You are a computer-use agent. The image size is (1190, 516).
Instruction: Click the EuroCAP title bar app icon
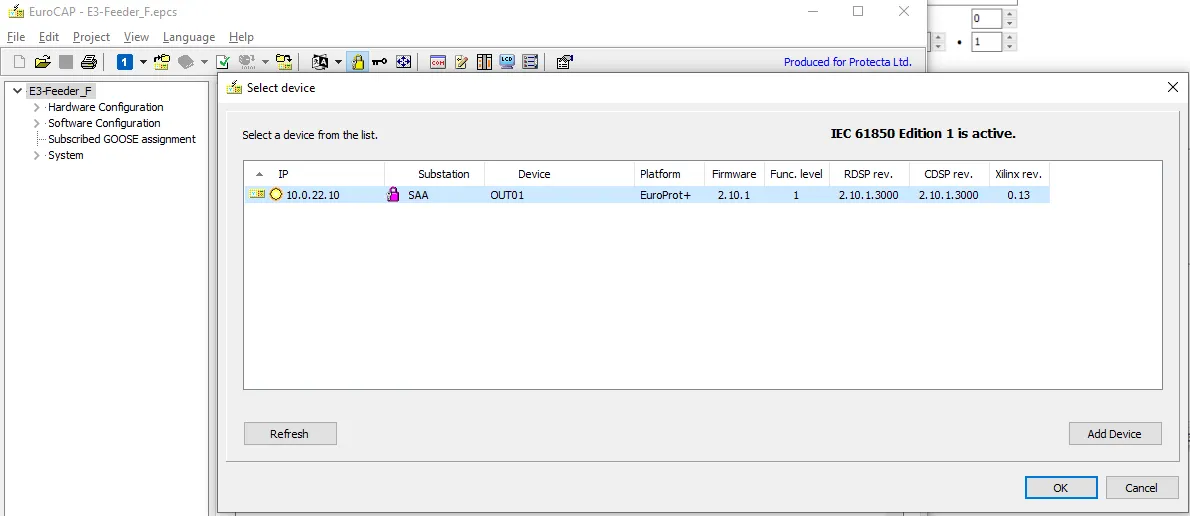point(14,12)
